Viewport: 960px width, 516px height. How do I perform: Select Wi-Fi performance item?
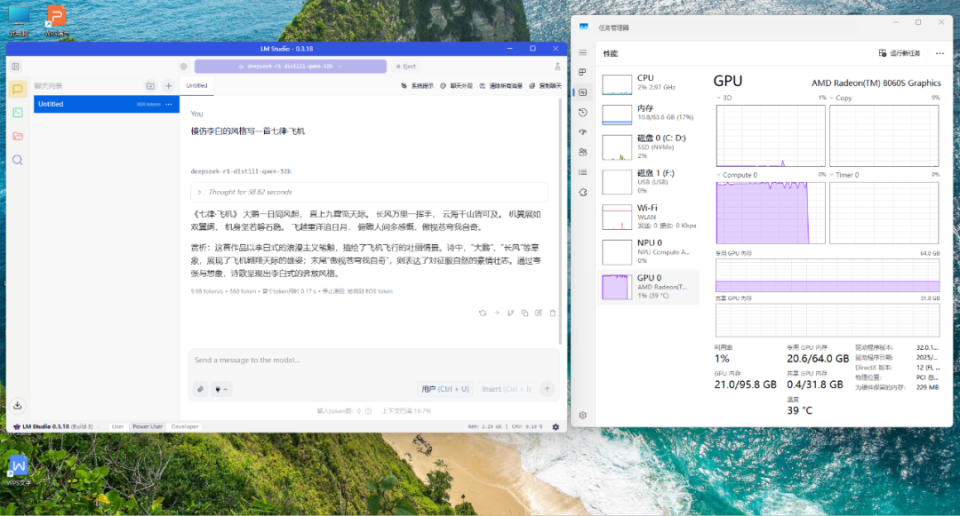point(648,217)
